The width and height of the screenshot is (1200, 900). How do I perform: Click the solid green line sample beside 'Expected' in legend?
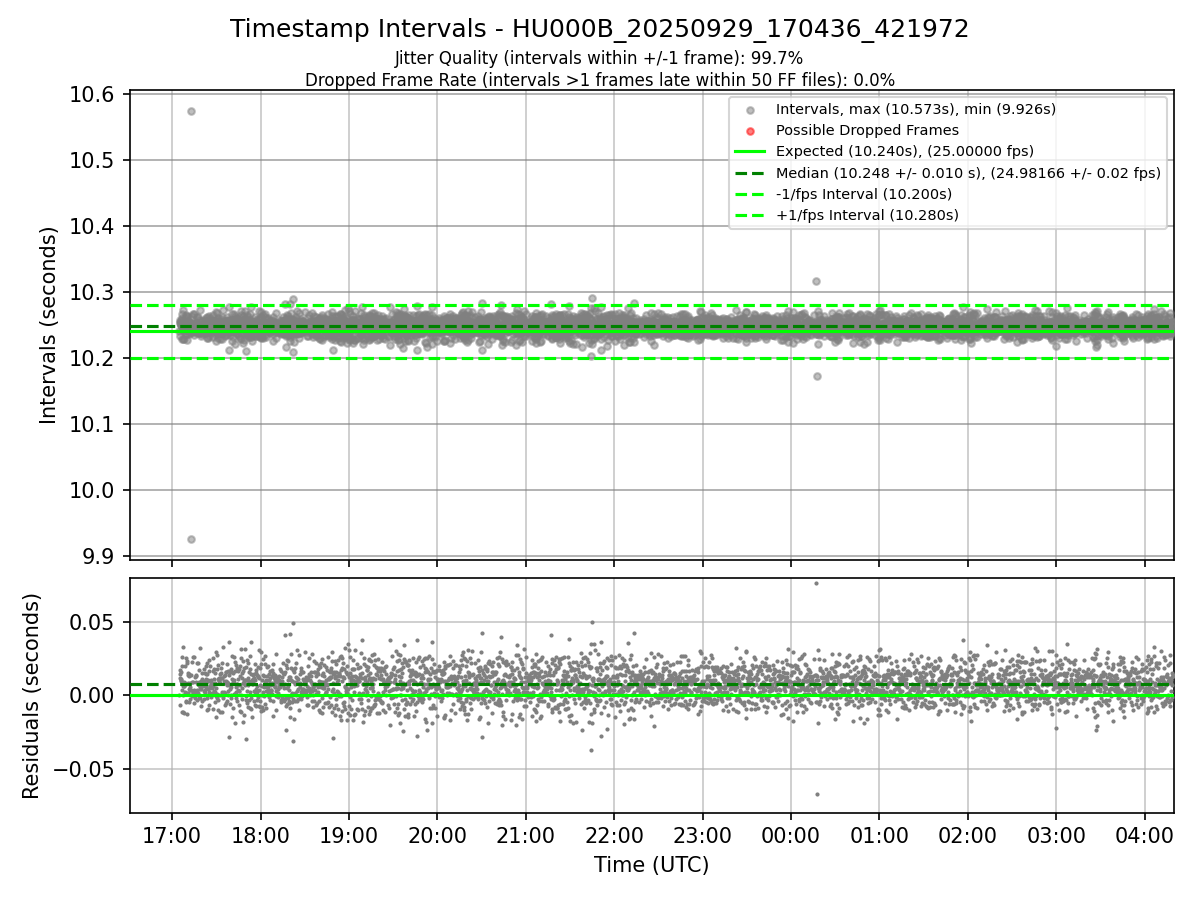[x=751, y=152]
